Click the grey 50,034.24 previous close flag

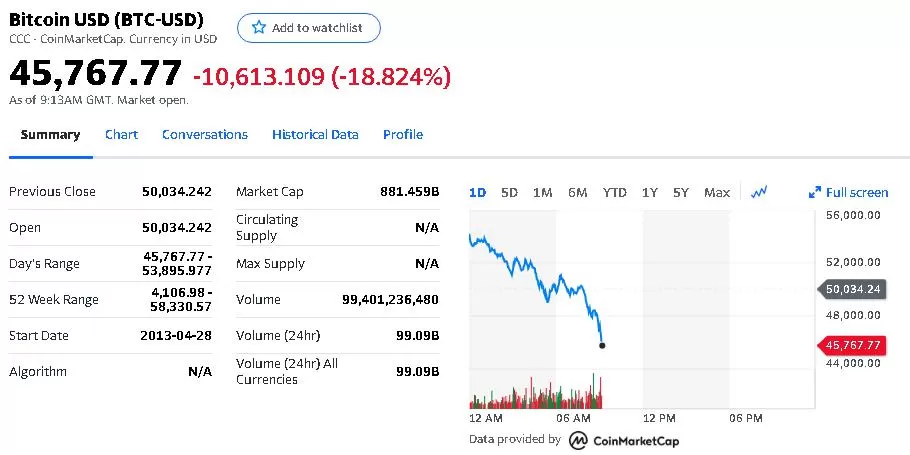click(x=851, y=289)
